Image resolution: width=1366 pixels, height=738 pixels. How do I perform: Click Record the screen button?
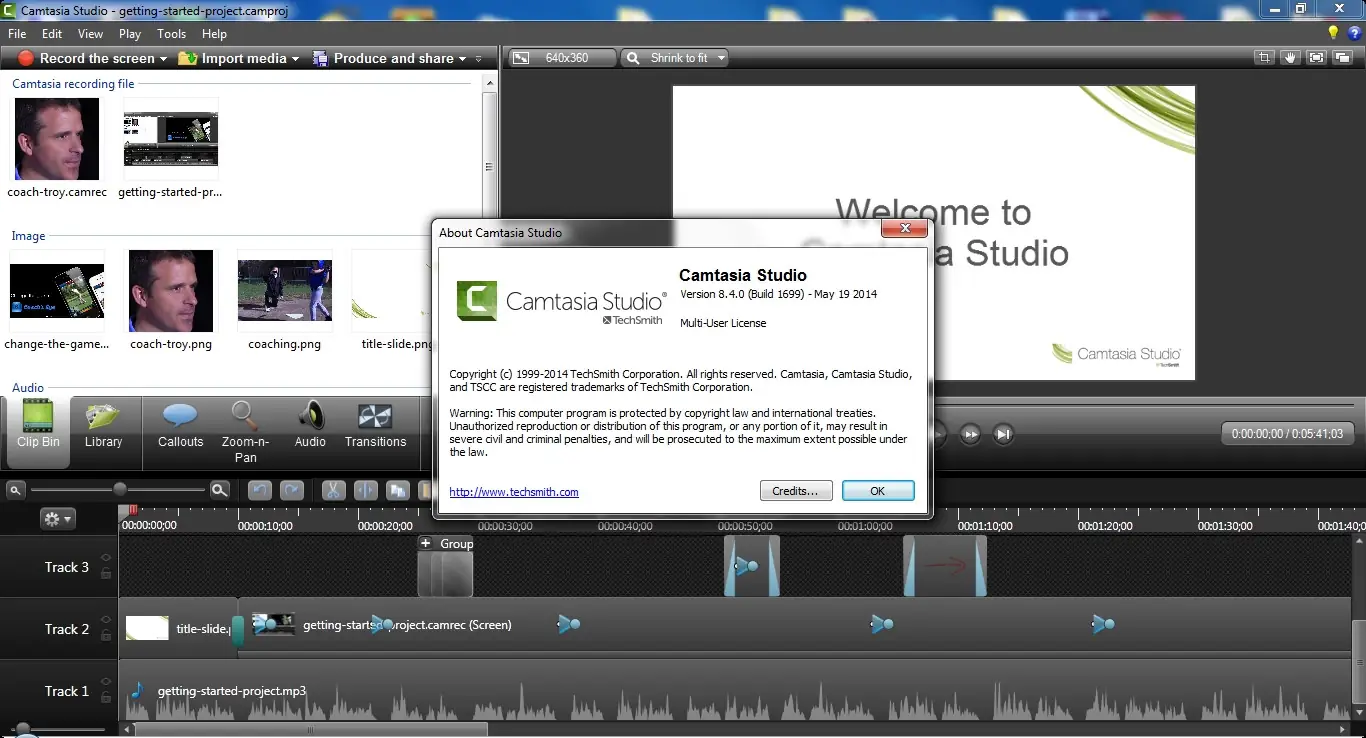[x=87, y=58]
